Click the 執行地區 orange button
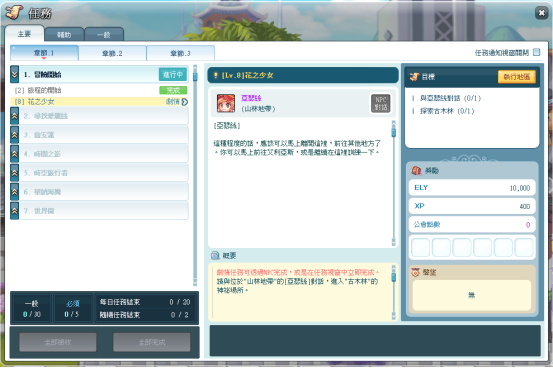Image resolution: width=553 pixels, height=368 pixels. click(517, 77)
